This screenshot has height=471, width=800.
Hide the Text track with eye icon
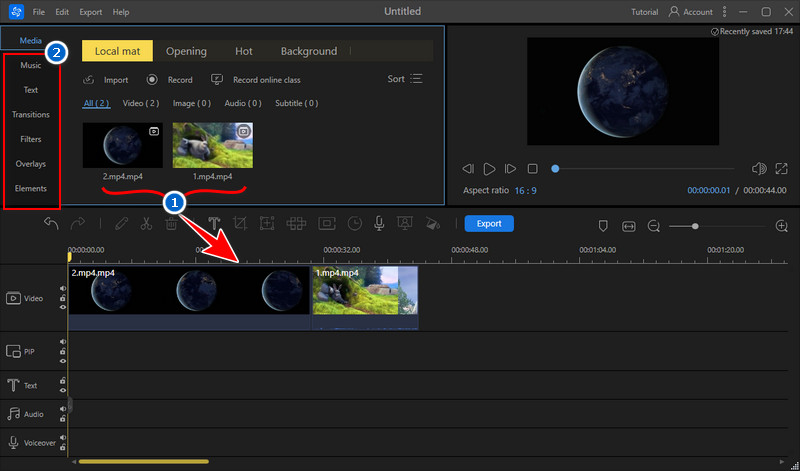coord(63,390)
